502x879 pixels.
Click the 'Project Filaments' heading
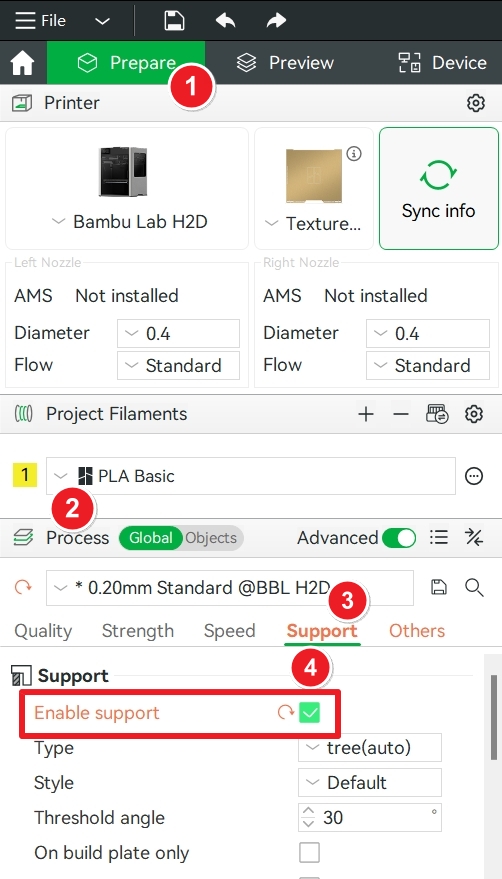117,414
